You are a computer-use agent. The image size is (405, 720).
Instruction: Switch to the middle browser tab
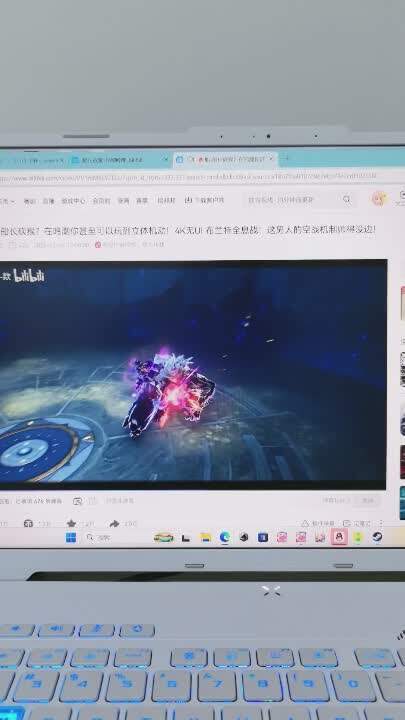(x=120, y=160)
